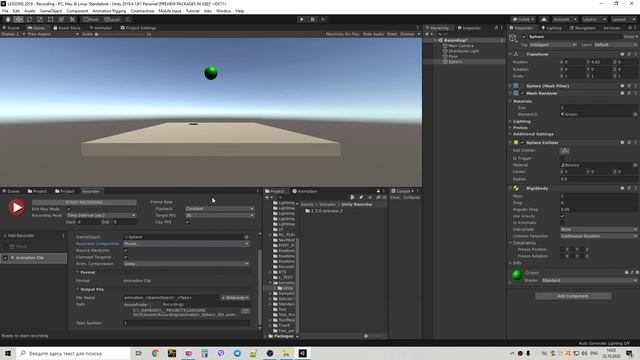
Task: Click the Mute Audio button
Action: coord(373,34)
